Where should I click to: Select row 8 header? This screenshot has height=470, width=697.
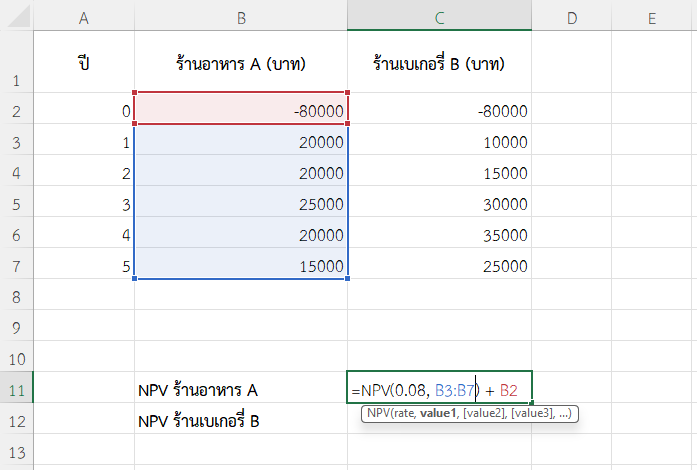click(x=16, y=294)
